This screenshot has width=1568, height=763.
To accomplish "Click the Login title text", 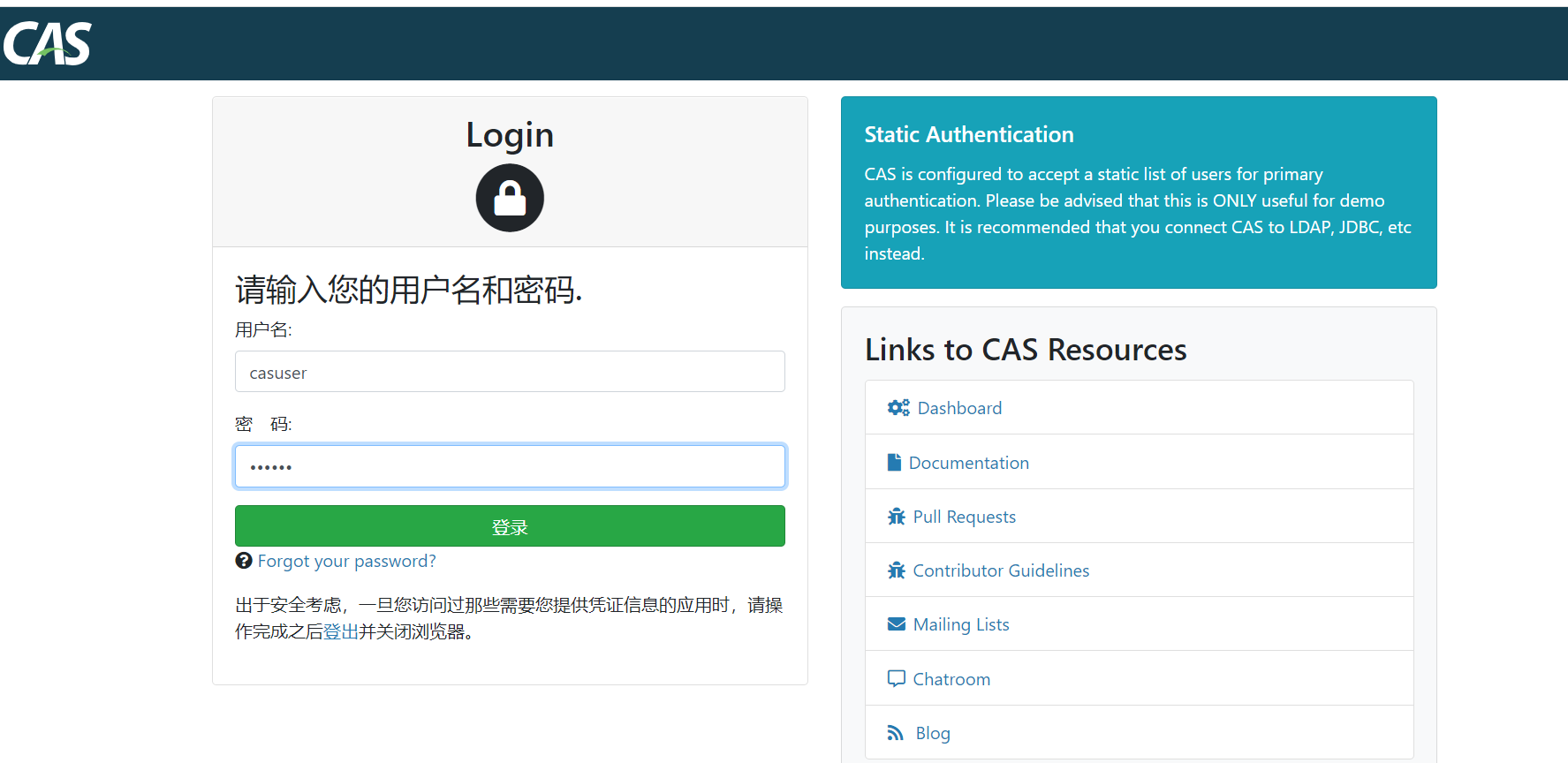I will pyautogui.click(x=510, y=135).
